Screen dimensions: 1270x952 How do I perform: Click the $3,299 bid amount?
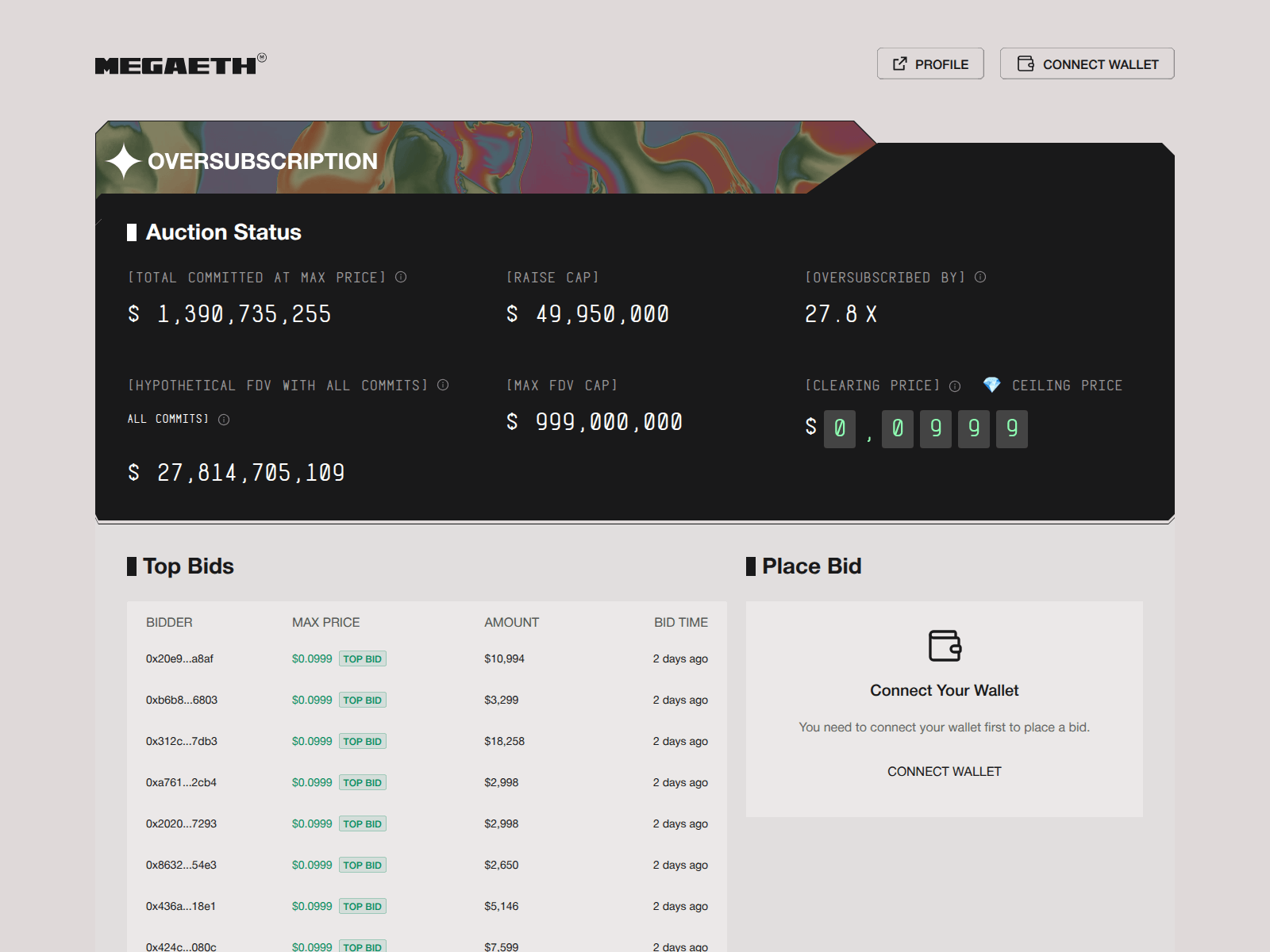(x=502, y=700)
